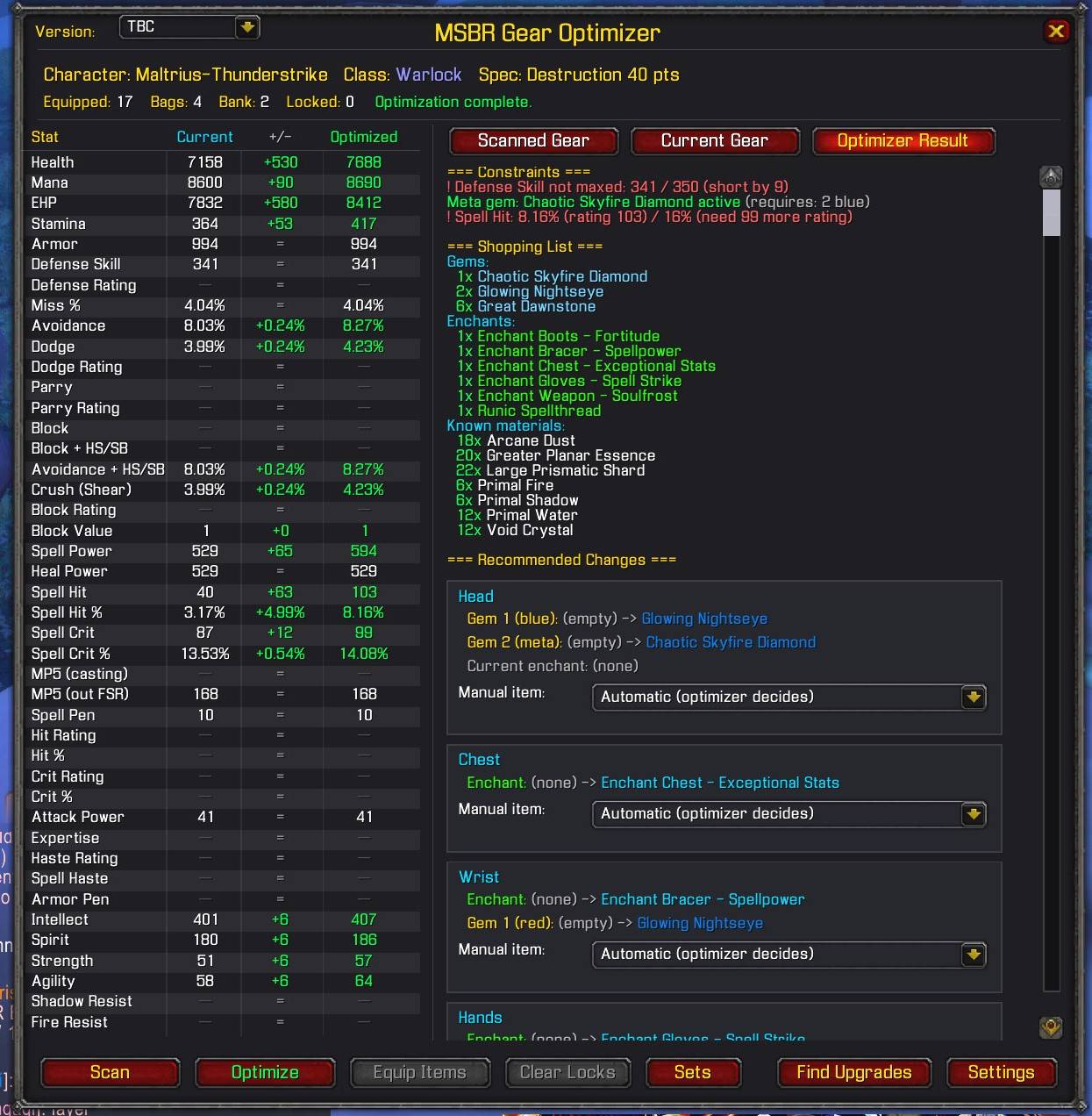This screenshot has width=1092, height=1116.
Task: Click the results panel scrollbar thumb
Action: pos(1051,212)
